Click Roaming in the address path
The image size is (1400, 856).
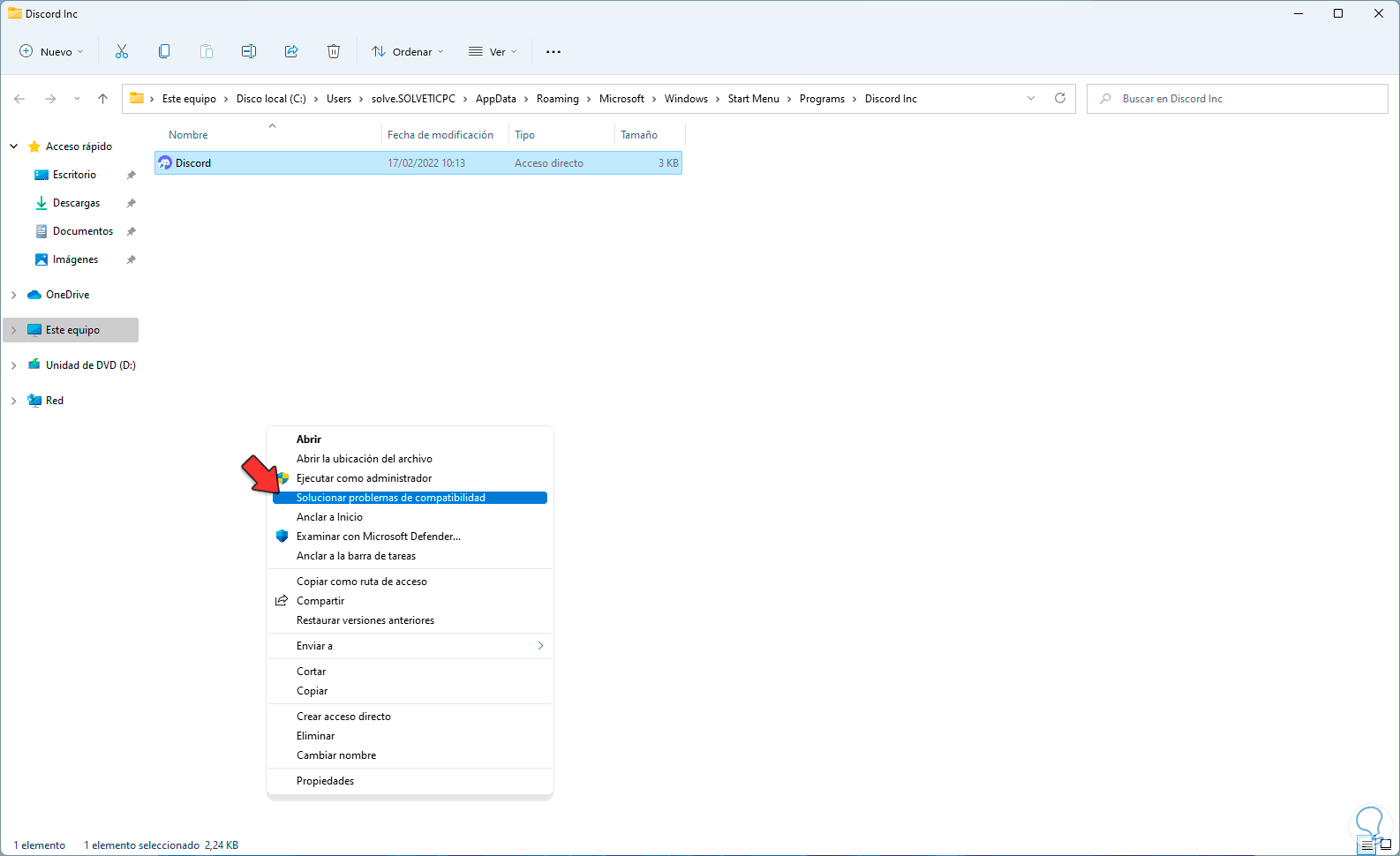(x=558, y=99)
